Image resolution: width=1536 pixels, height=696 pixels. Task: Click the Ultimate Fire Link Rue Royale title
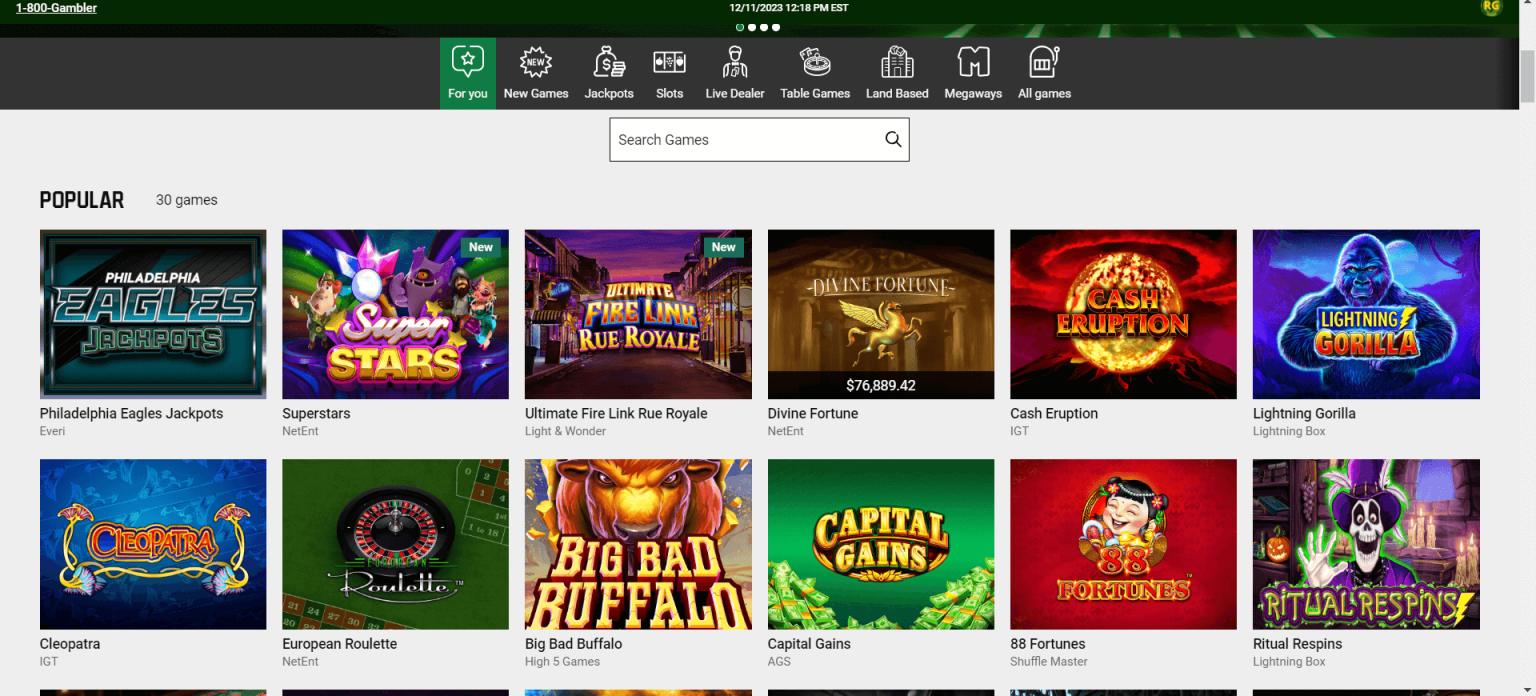pos(616,413)
